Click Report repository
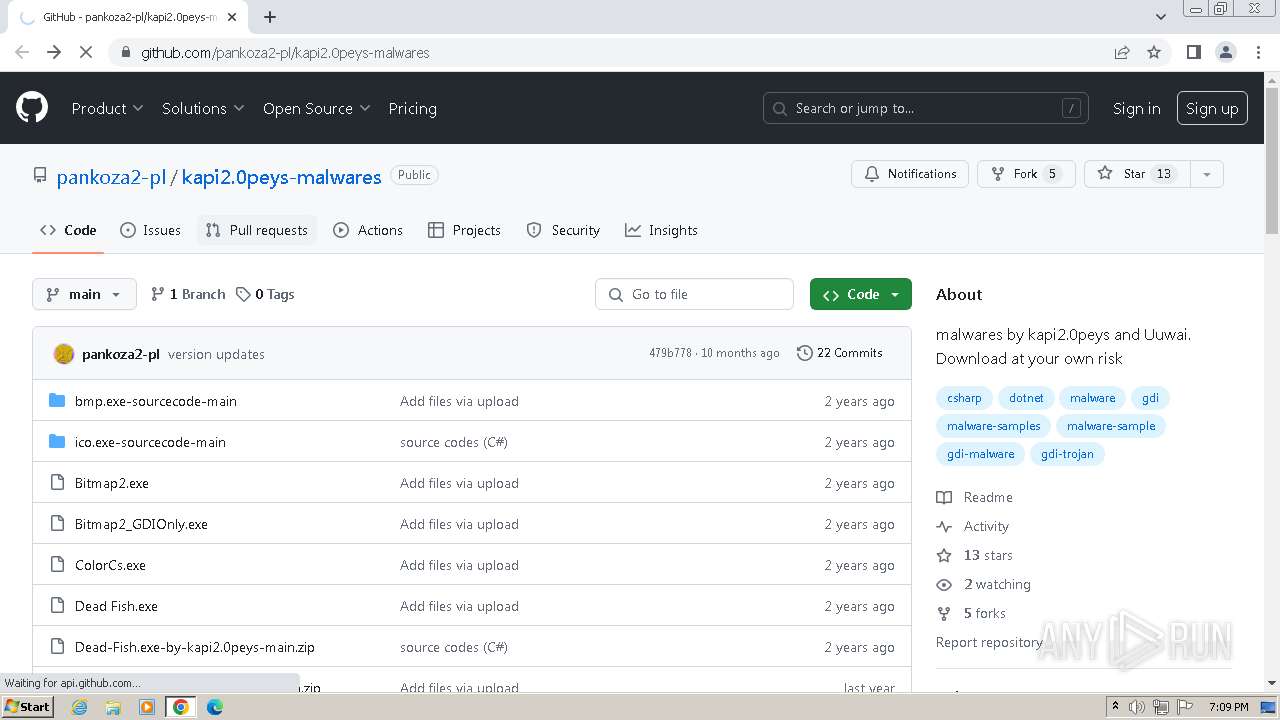Viewport: 1280px width, 720px height. [x=989, y=642]
